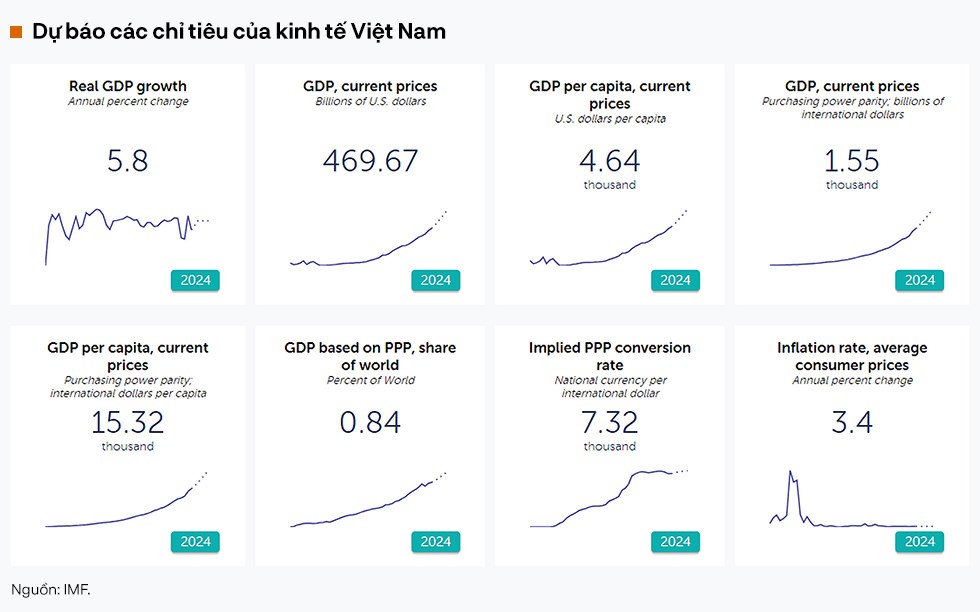Open "Inflation rate, average consumer prices" title

[852, 356]
